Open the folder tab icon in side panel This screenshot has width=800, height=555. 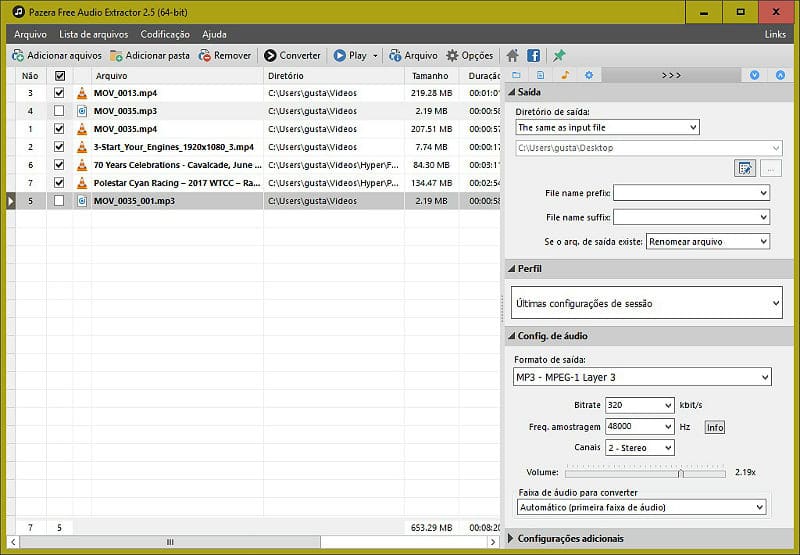[x=516, y=75]
